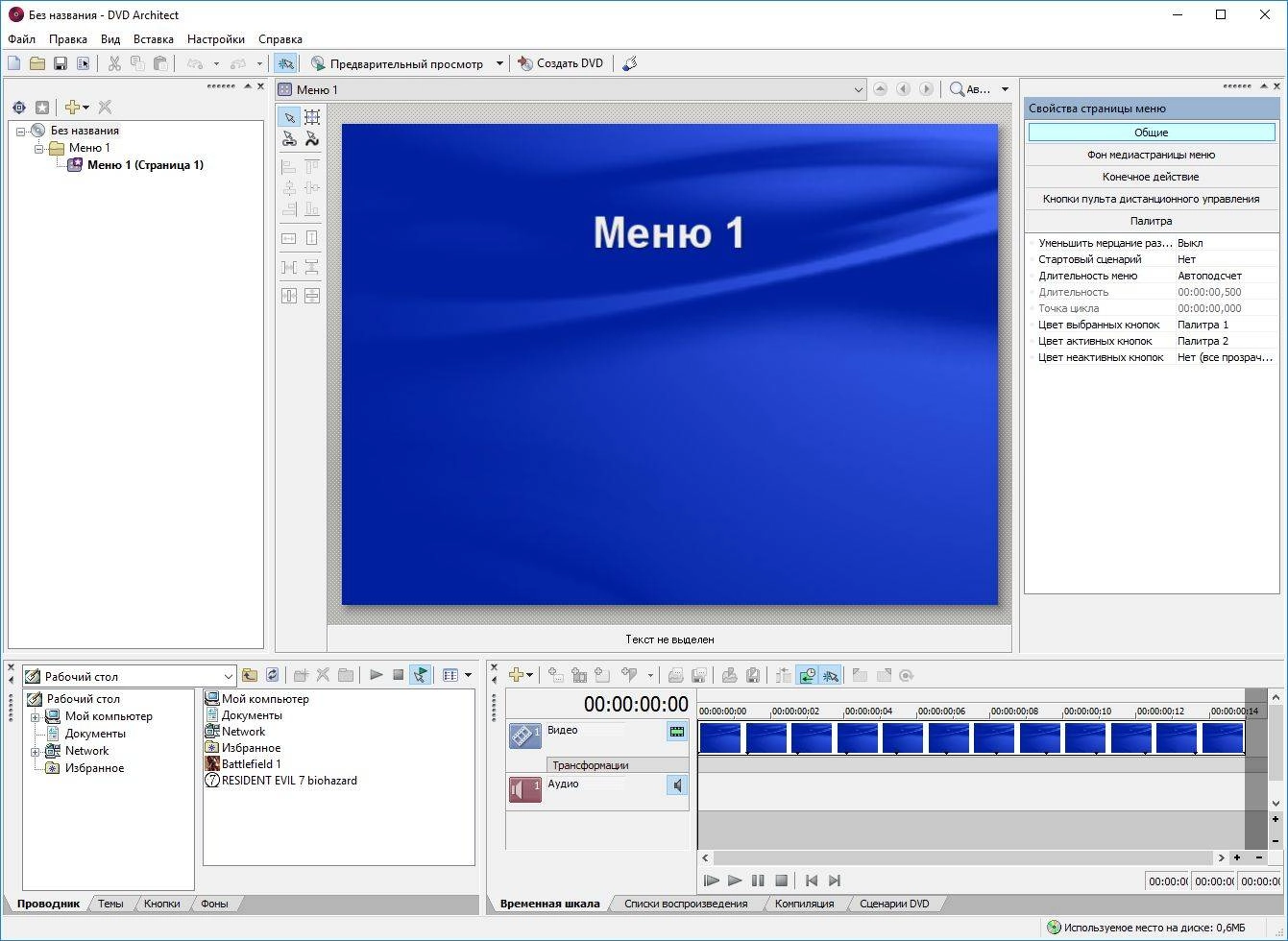Open the Общие properties section
Image resolution: width=1288 pixels, height=941 pixels.
1151,133
